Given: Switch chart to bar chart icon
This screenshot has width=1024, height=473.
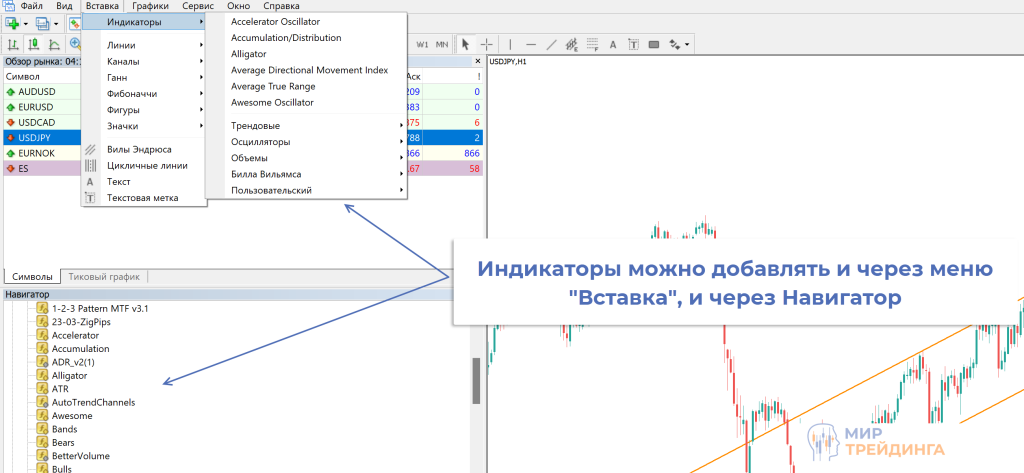Looking at the screenshot, I should [x=12, y=44].
